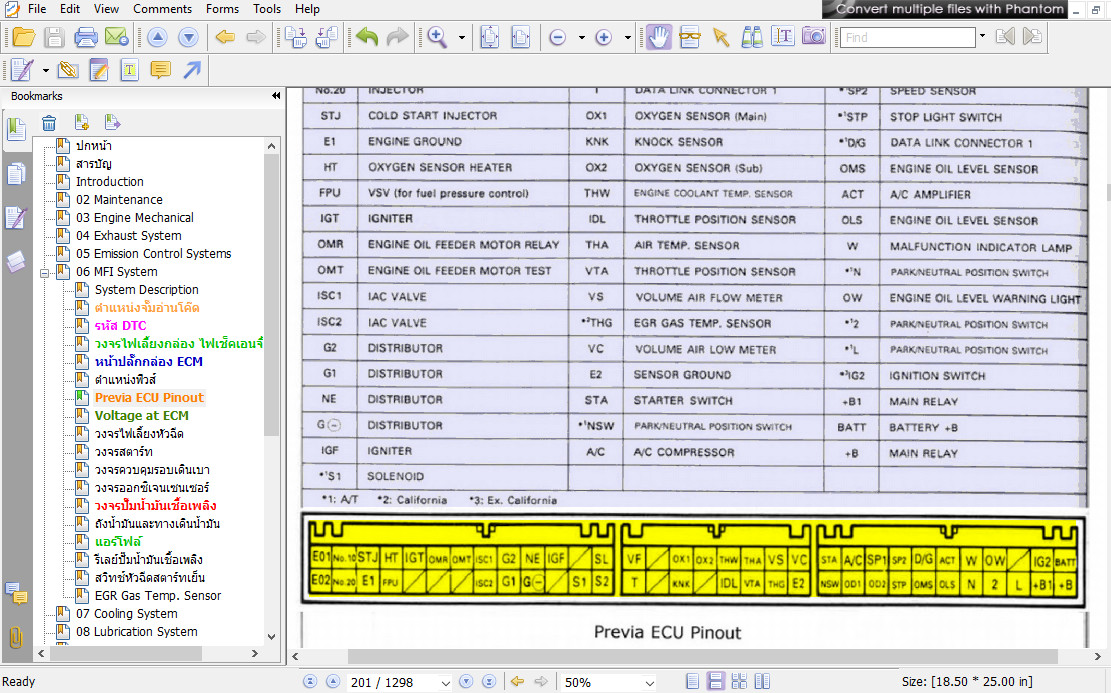
Task: Enable continuous page layout mode
Action: click(716, 682)
